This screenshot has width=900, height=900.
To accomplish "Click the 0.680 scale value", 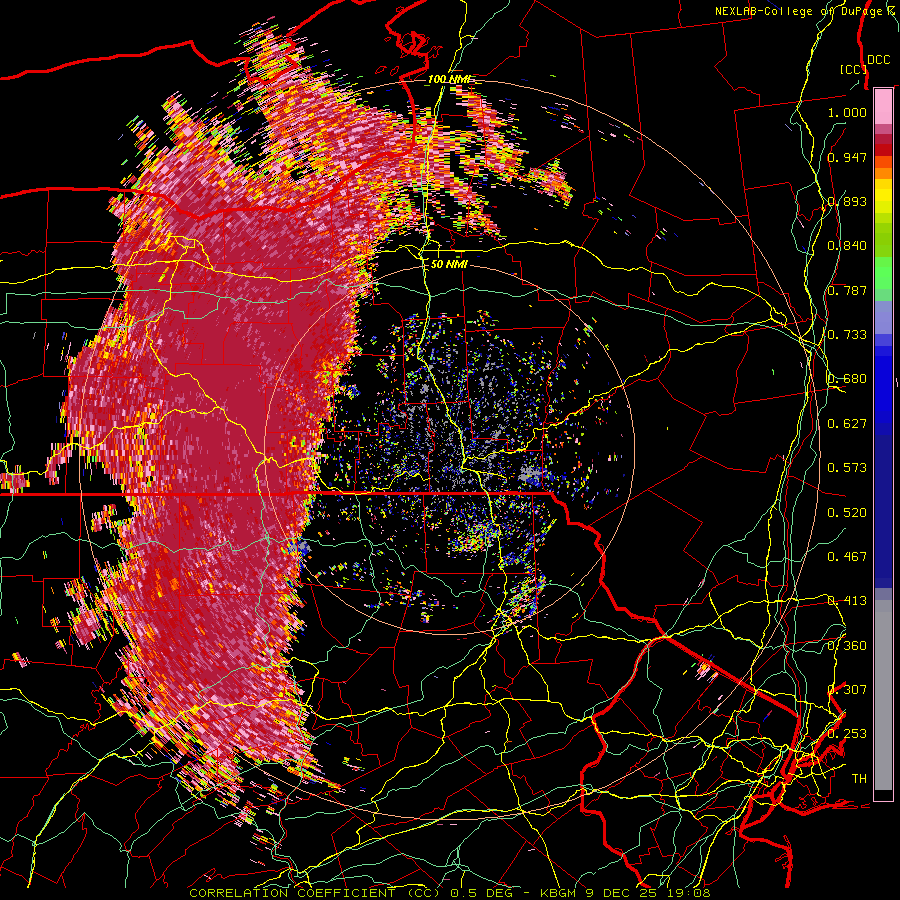I will pos(847,379).
